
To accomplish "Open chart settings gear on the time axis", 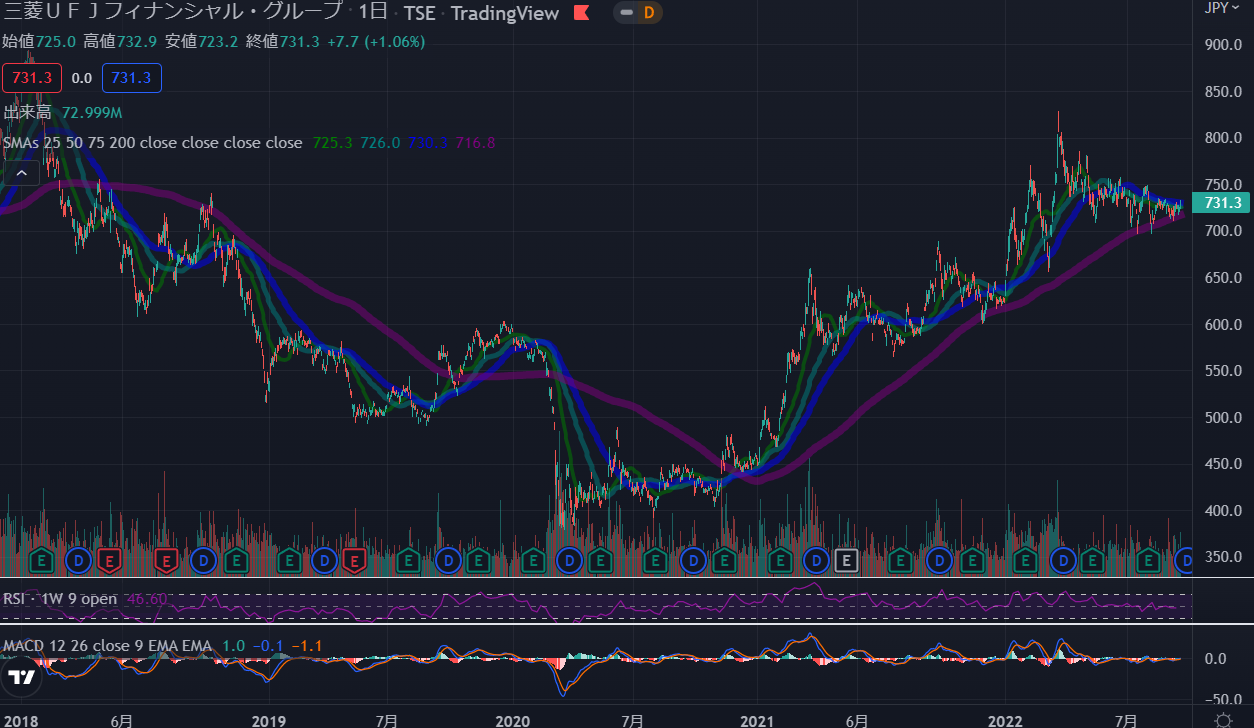I will tap(1223, 720).
